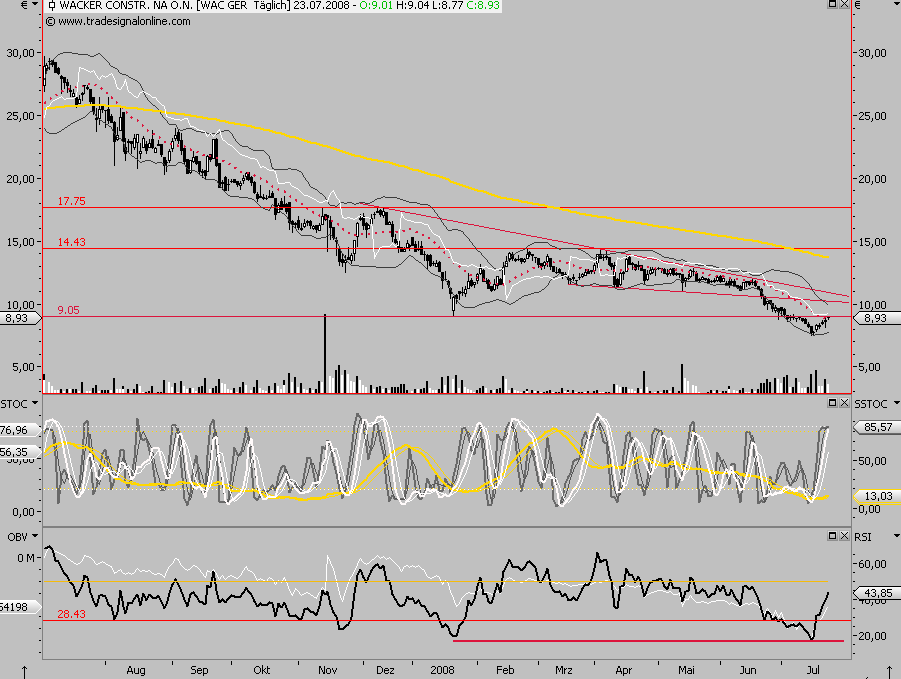Close the RSI indicator pane
This screenshot has height=679, width=901.
point(844,537)
